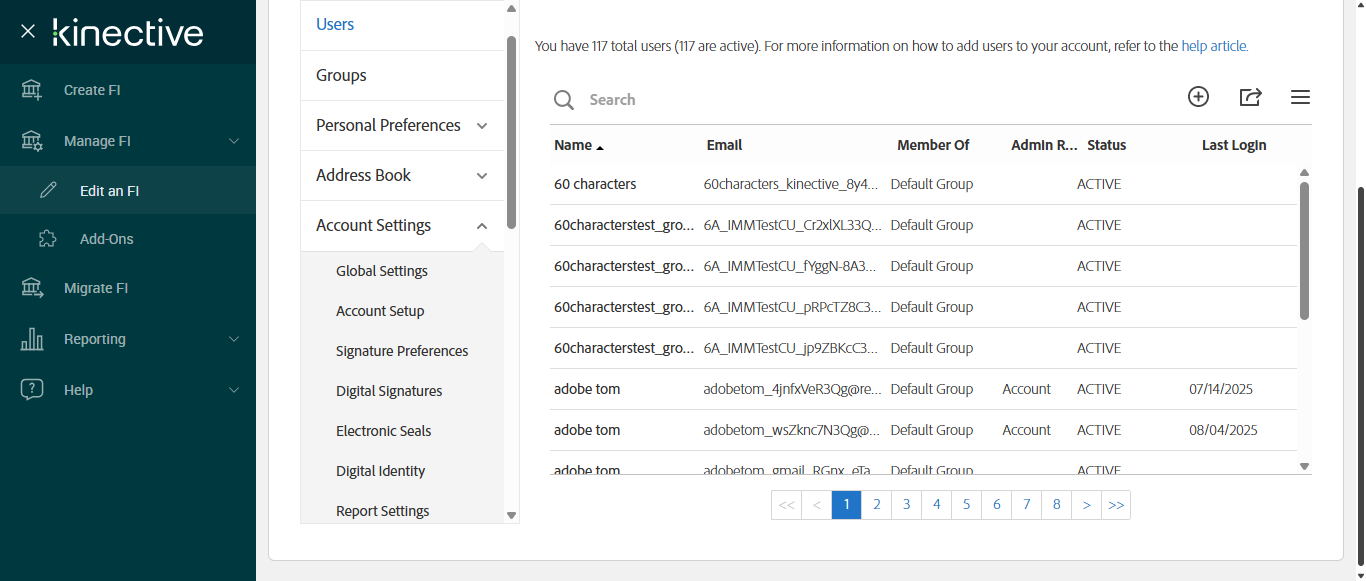Close sidebar with the X icon
This screenshot has height=581, width=1366.
[x=28, y=32]
